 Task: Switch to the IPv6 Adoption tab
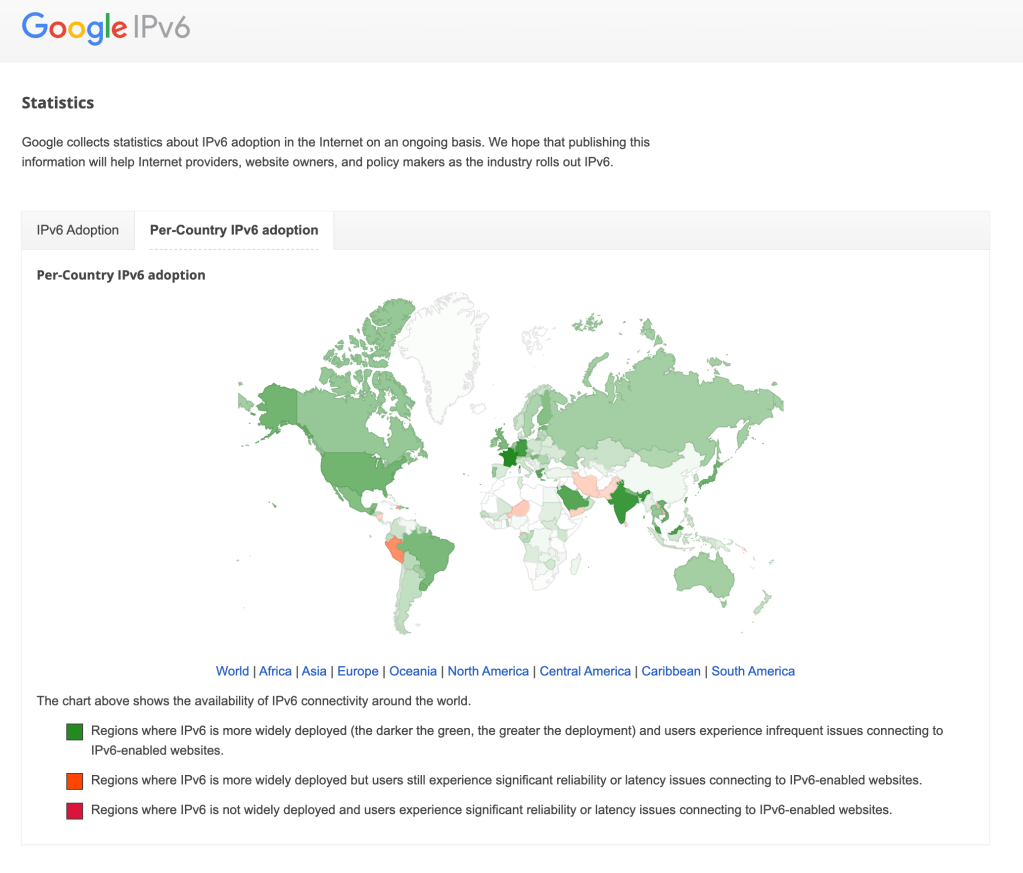78,230
